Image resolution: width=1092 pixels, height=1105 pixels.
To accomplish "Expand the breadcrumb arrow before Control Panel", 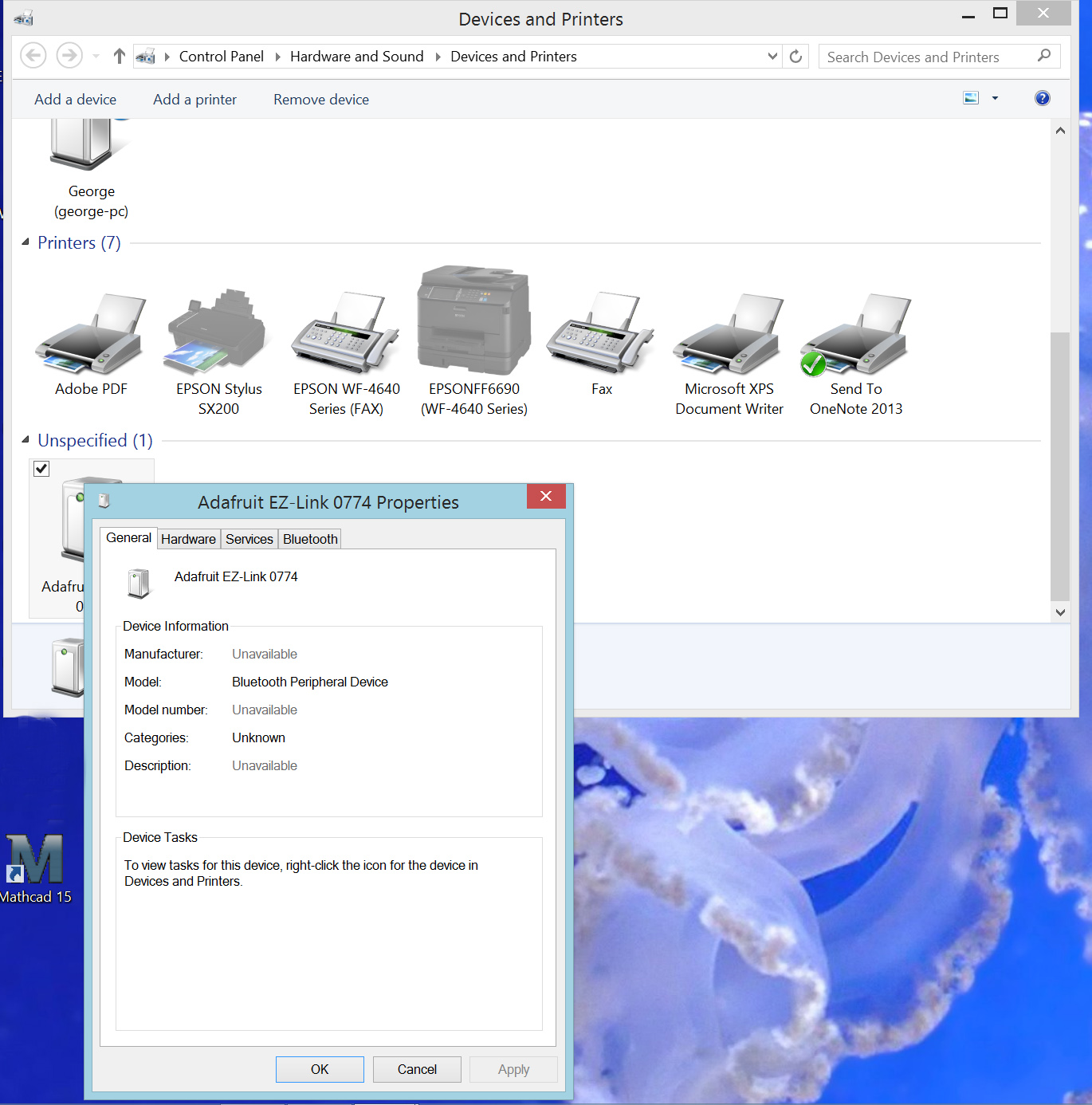I will pos(167,57).
